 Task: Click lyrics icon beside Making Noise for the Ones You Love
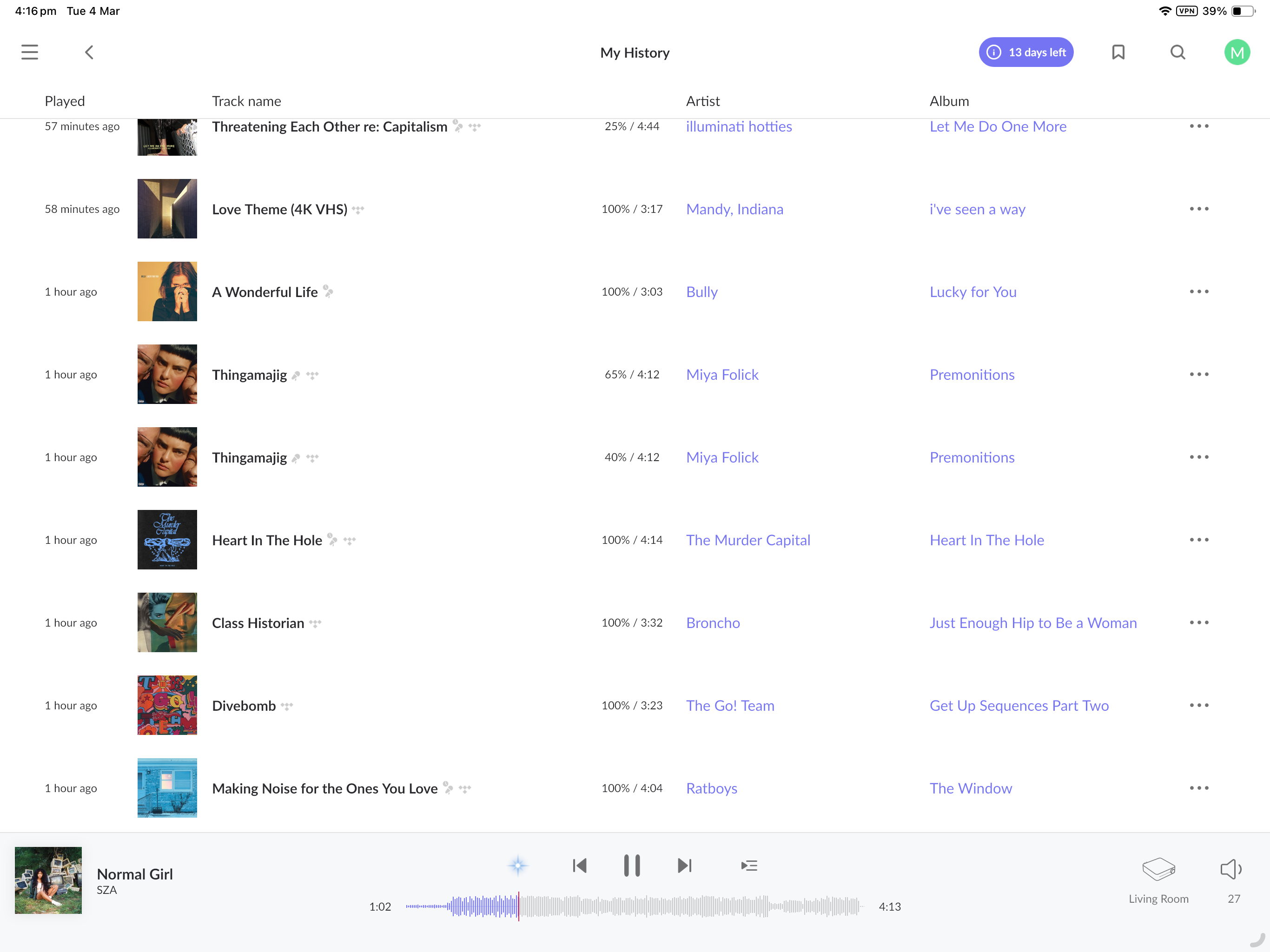[448, 787]
